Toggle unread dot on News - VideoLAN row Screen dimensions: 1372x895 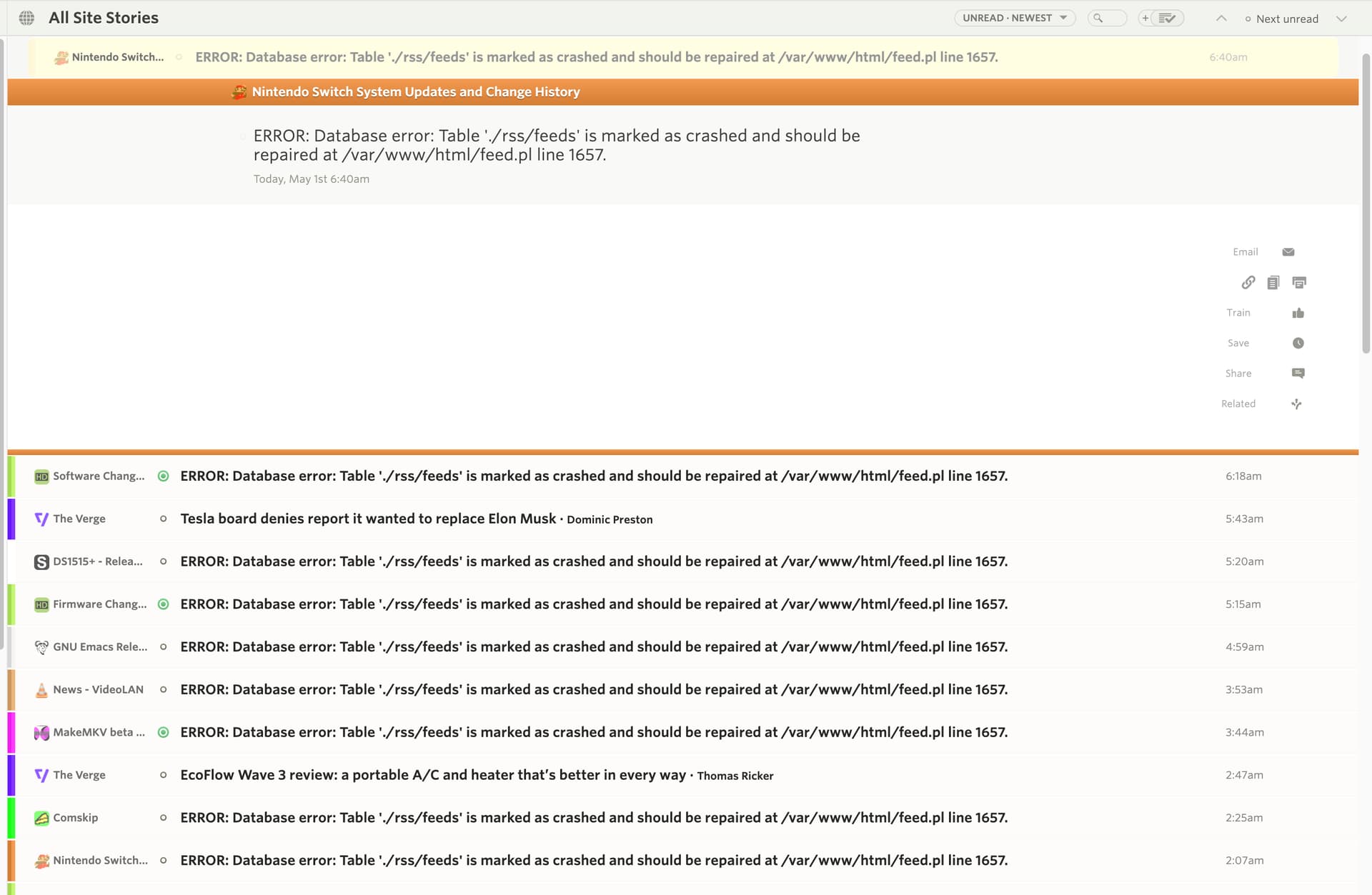coord(163,690)
